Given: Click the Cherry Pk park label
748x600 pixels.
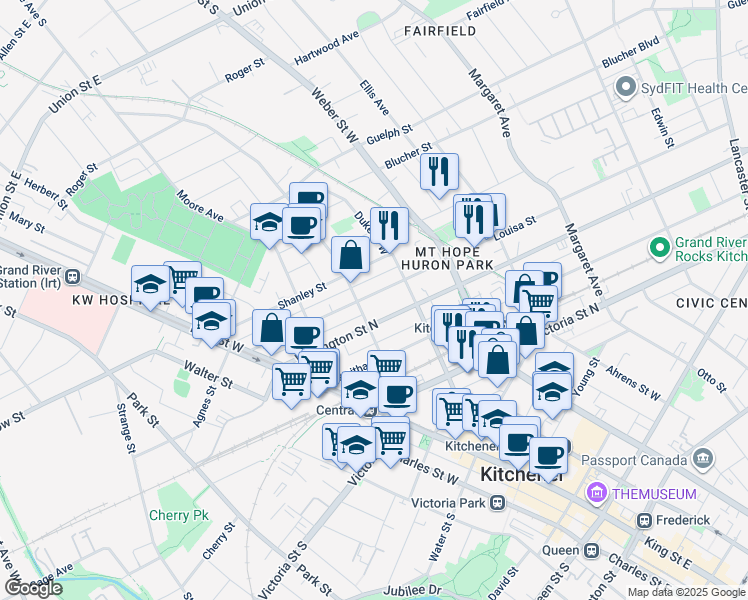Looking at the screenshot, I should click(x=179, y=516).
